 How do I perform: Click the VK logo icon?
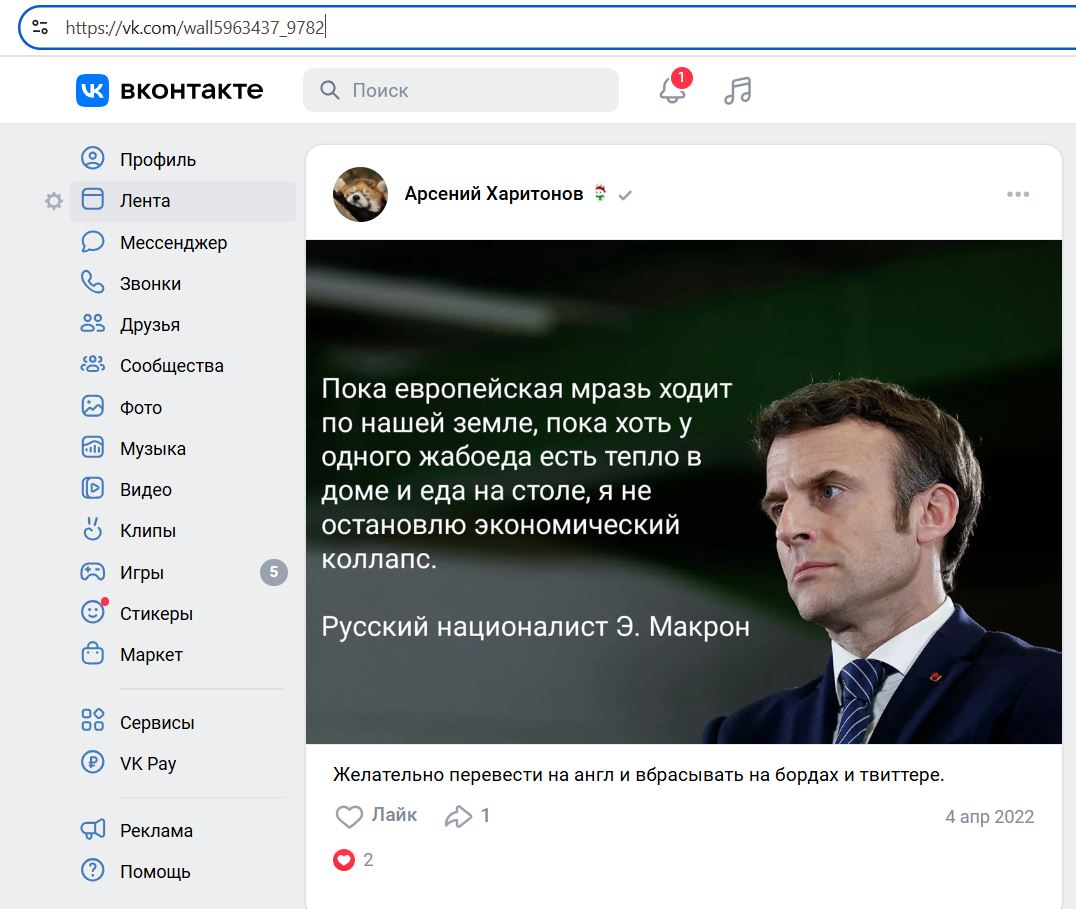(92, 90)
